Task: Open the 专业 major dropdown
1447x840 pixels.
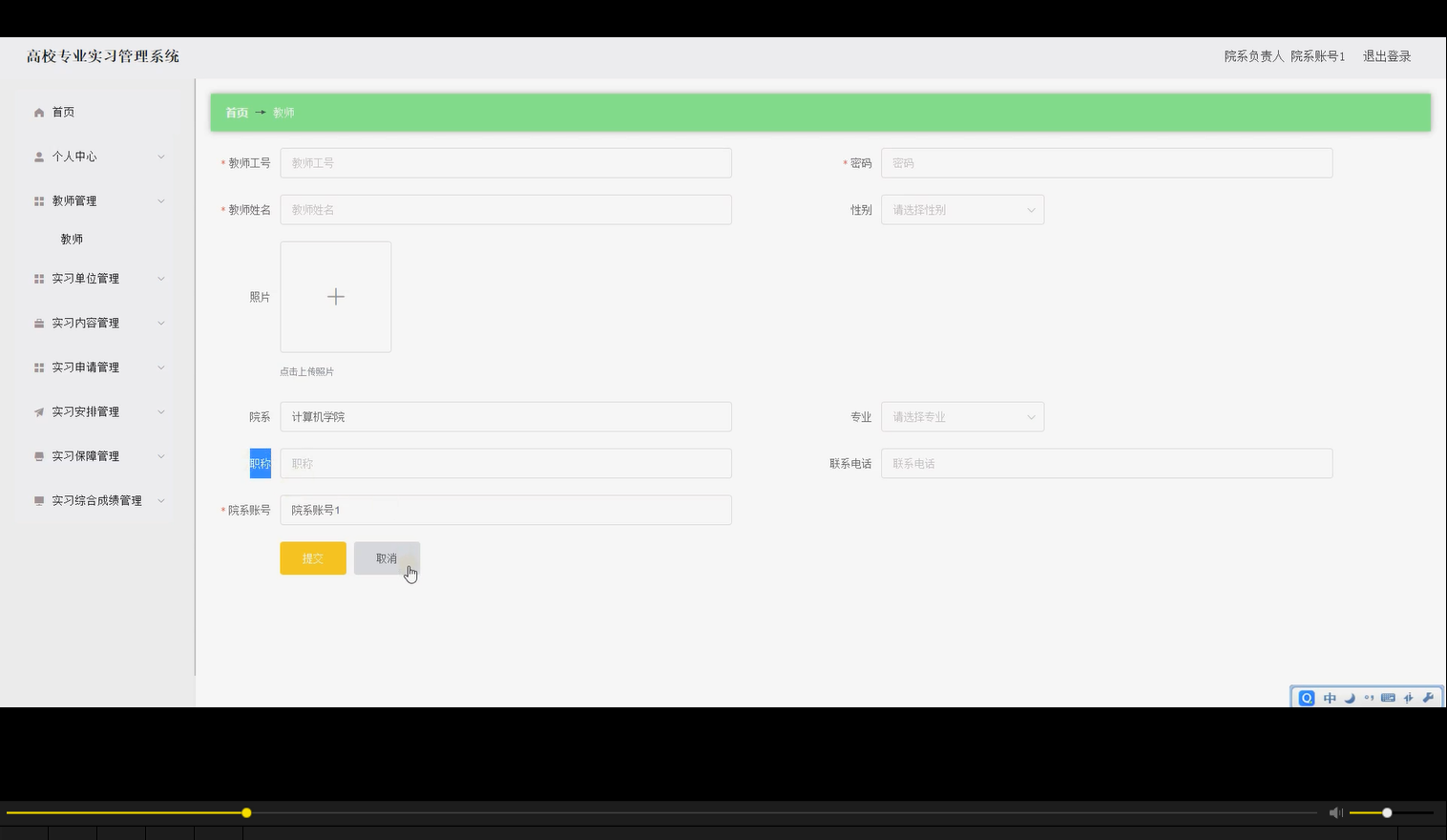Action: click(962, 417)
